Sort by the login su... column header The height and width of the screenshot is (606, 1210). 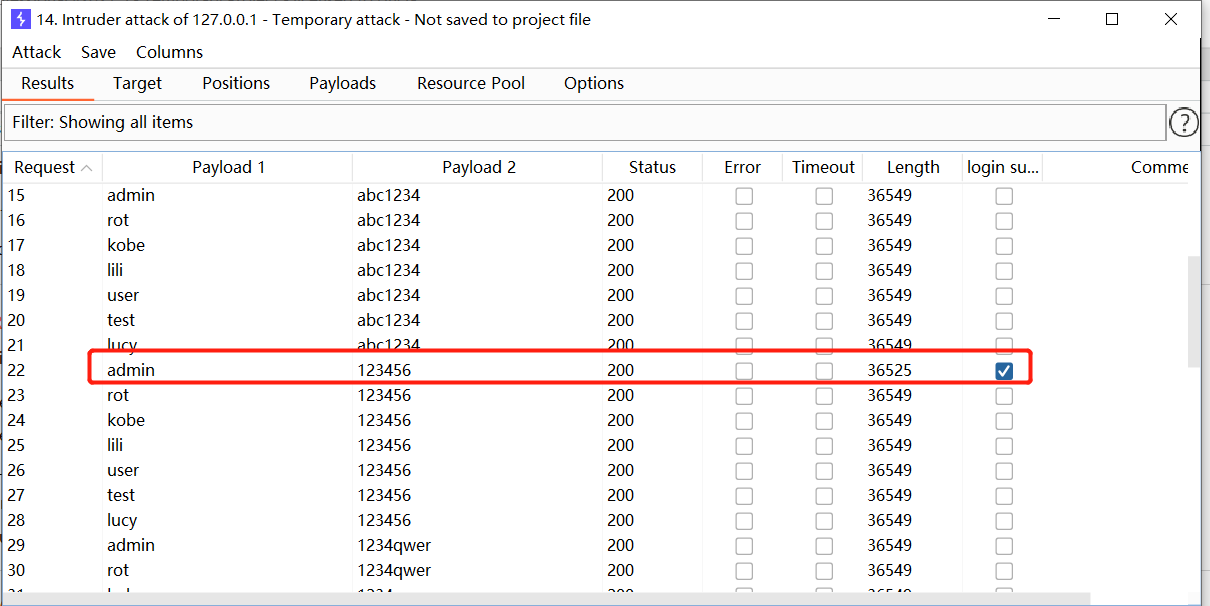1003,167
